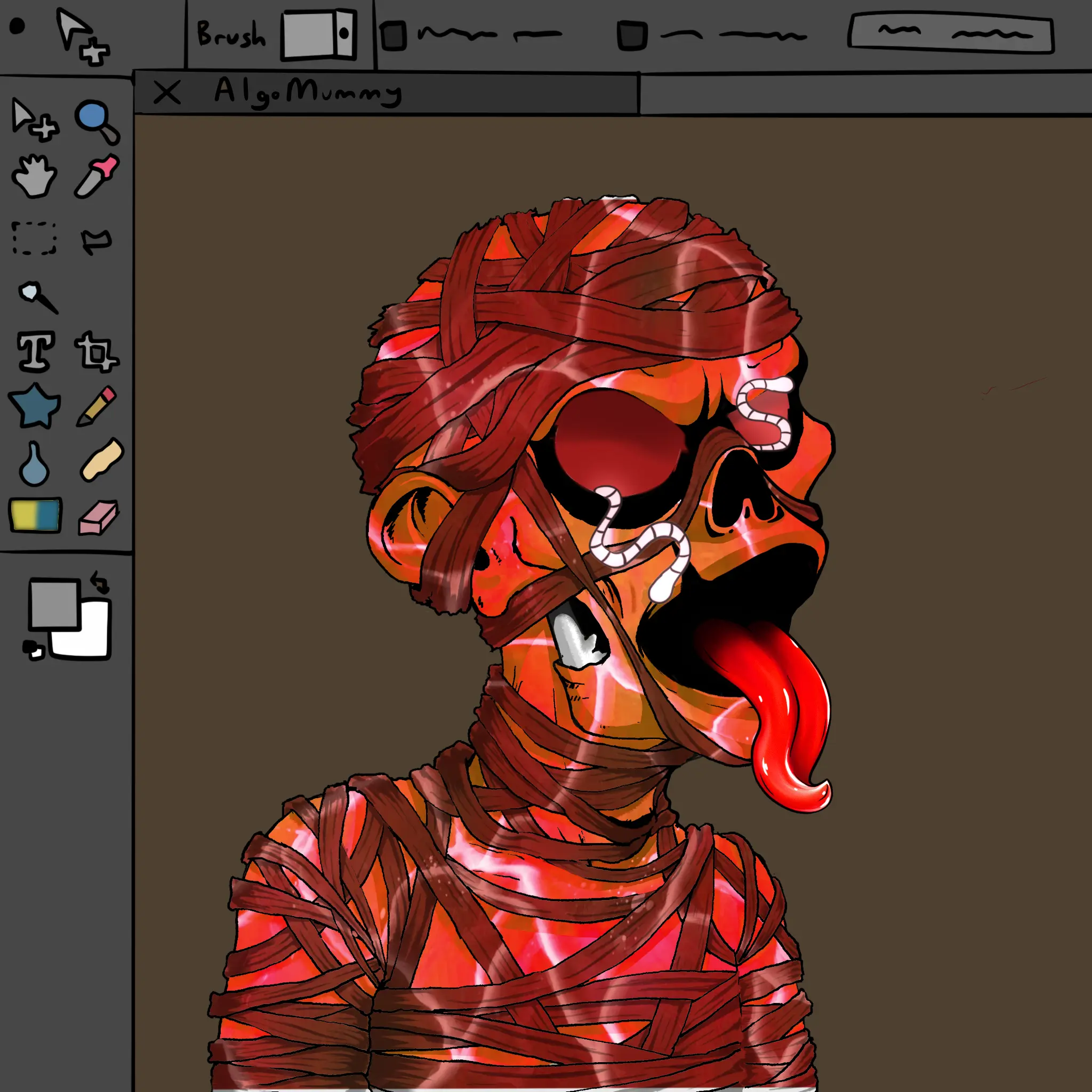Close the AlgoMummy tab
The width and height of the screenshot is (1092, 1092).
click(167, 93)
